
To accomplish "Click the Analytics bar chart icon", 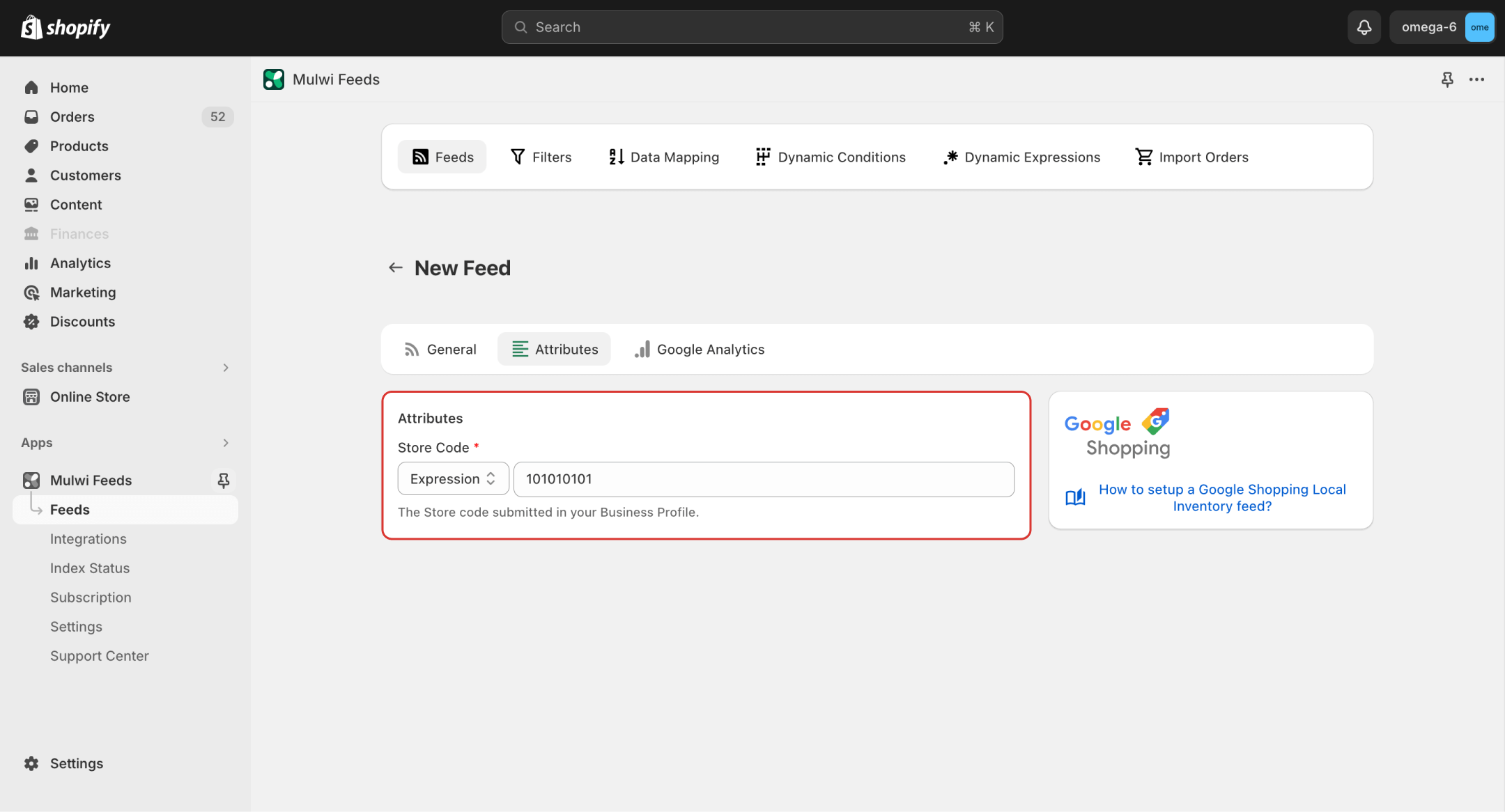I will click(31, 263).
